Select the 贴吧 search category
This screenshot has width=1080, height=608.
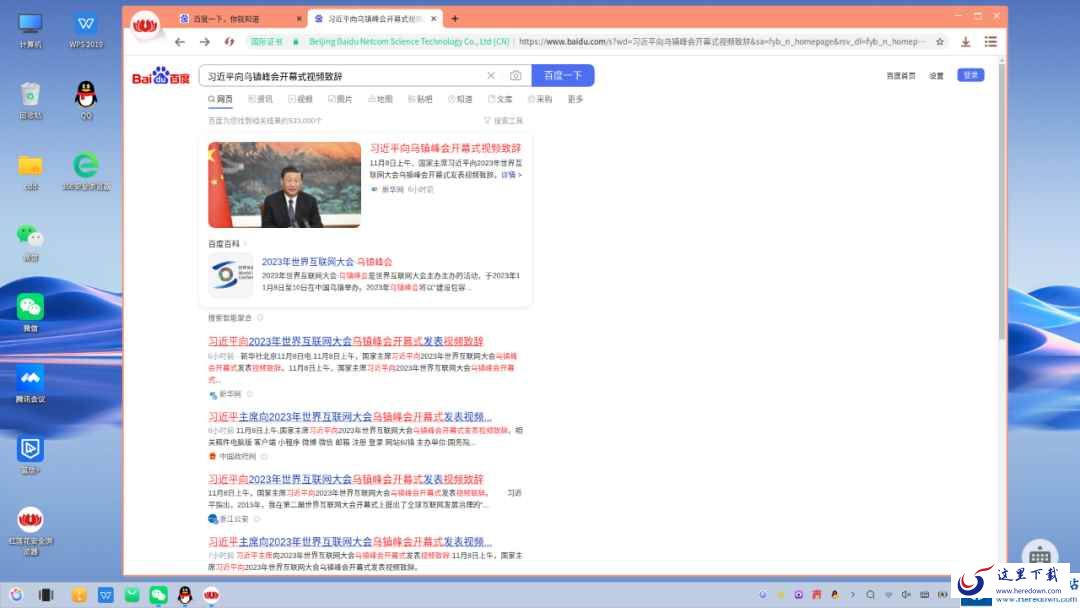[x=420, y=100]
